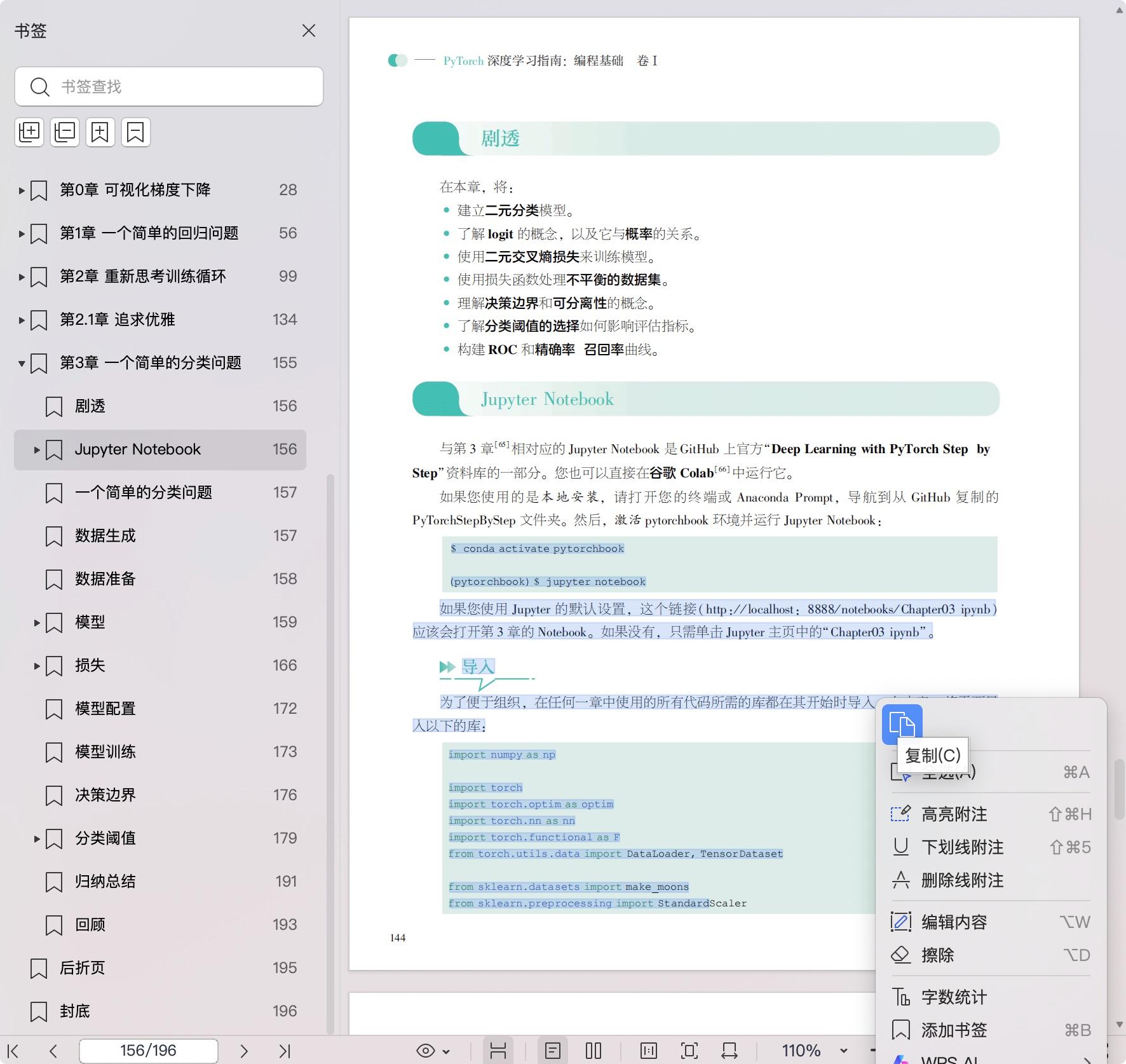Image resolution: width=1126 pixels, height=1064 pixels.
Task: Click the add bookmark icon in sidebar
Action: click(x=100, y=132)
